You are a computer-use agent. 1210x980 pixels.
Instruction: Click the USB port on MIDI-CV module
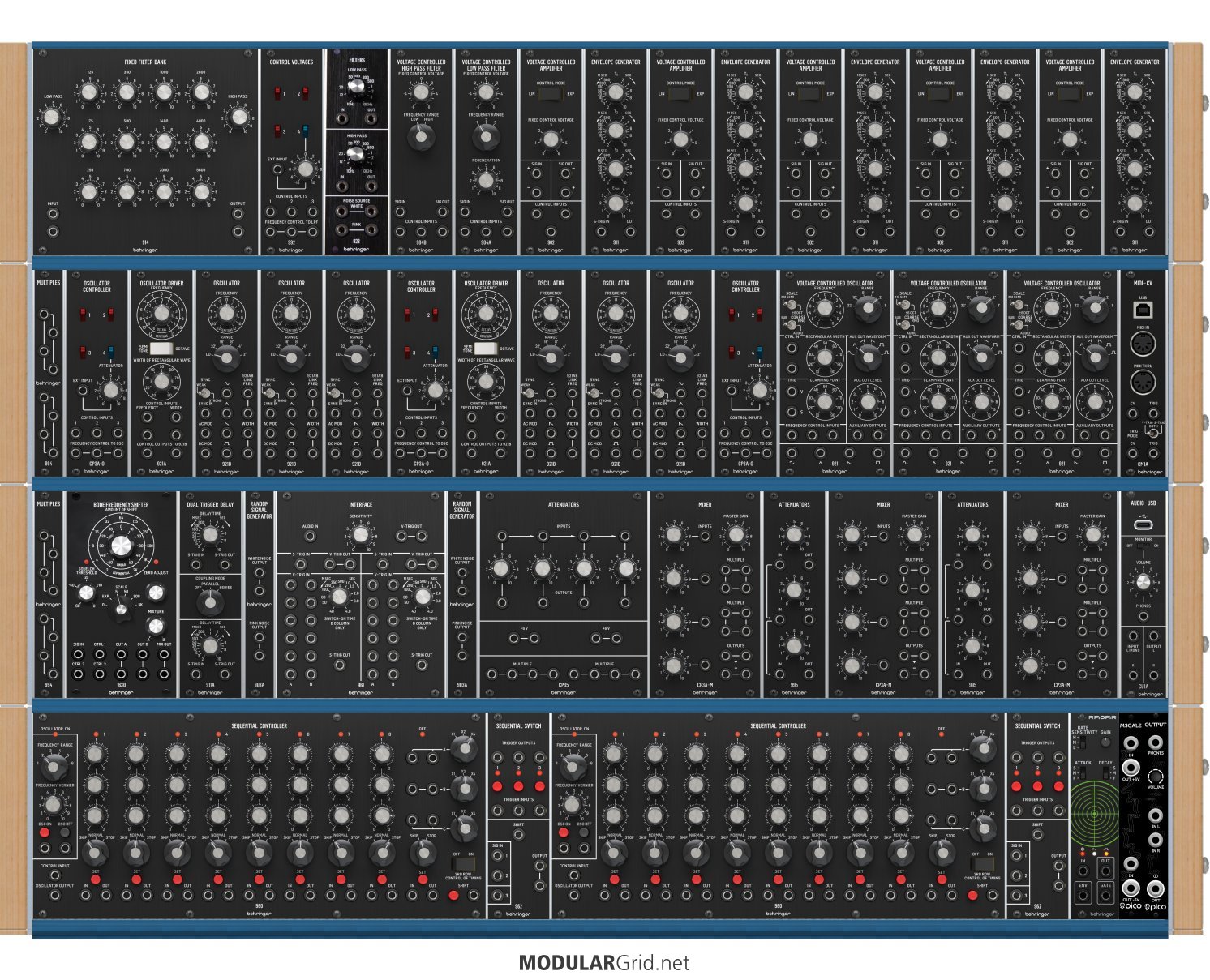[1143, 310]
